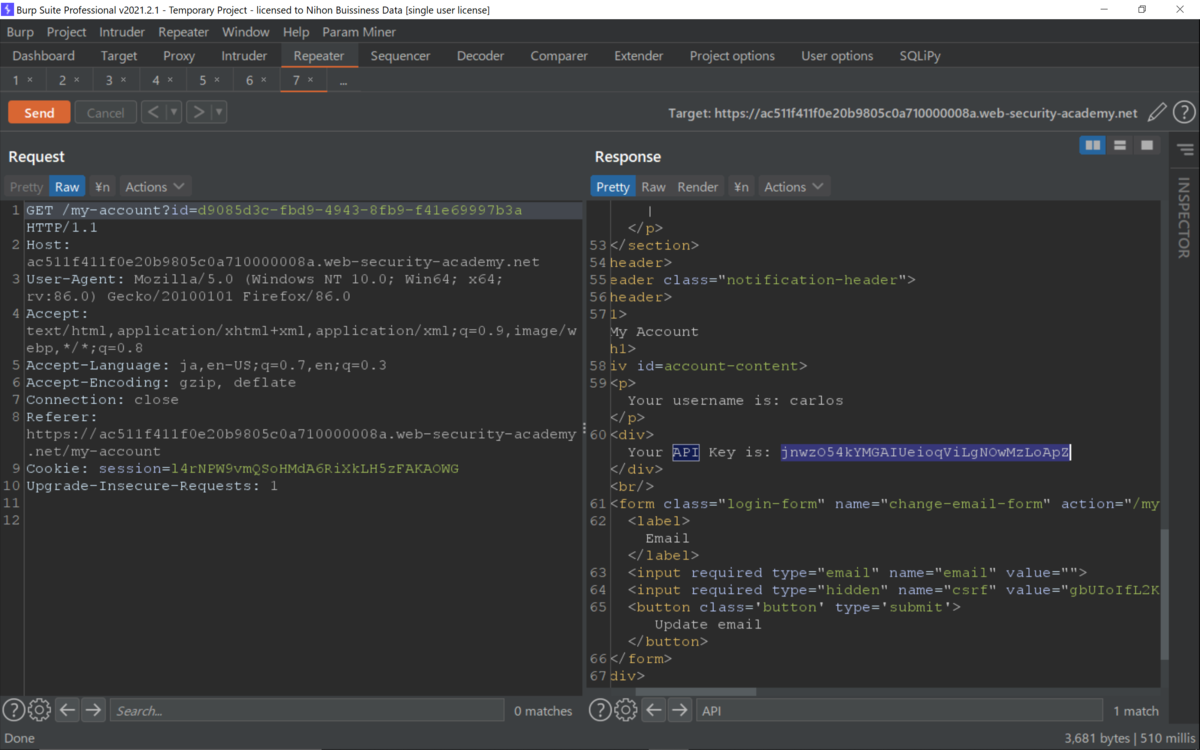
Task: Select combined tabbed layout view
Action: tap(1146, 146)
